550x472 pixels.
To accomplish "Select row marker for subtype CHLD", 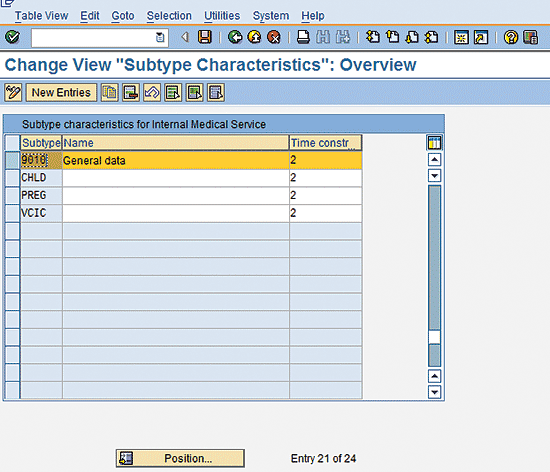I will coord(13,178).
